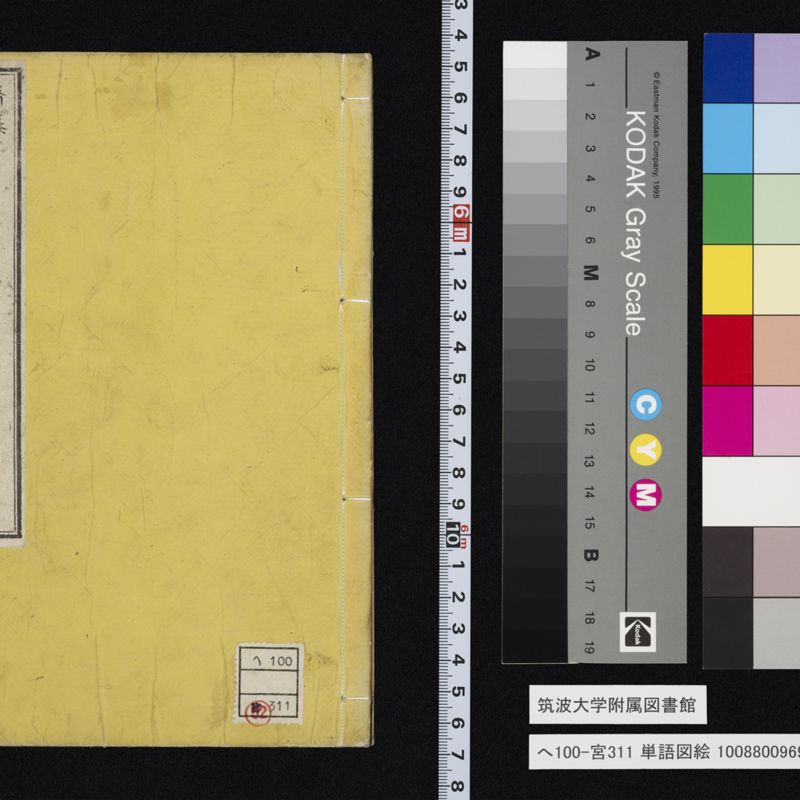Screen dimensions: 800x800
Task: Click the letter B on gray scale
Action: (591, 555)
